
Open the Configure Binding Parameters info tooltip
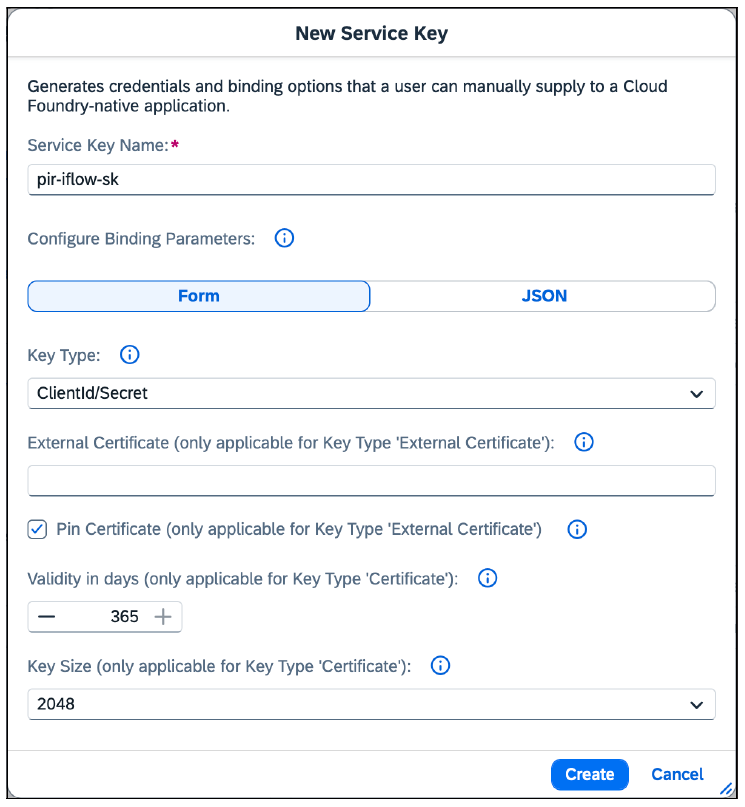pos(284,238)
